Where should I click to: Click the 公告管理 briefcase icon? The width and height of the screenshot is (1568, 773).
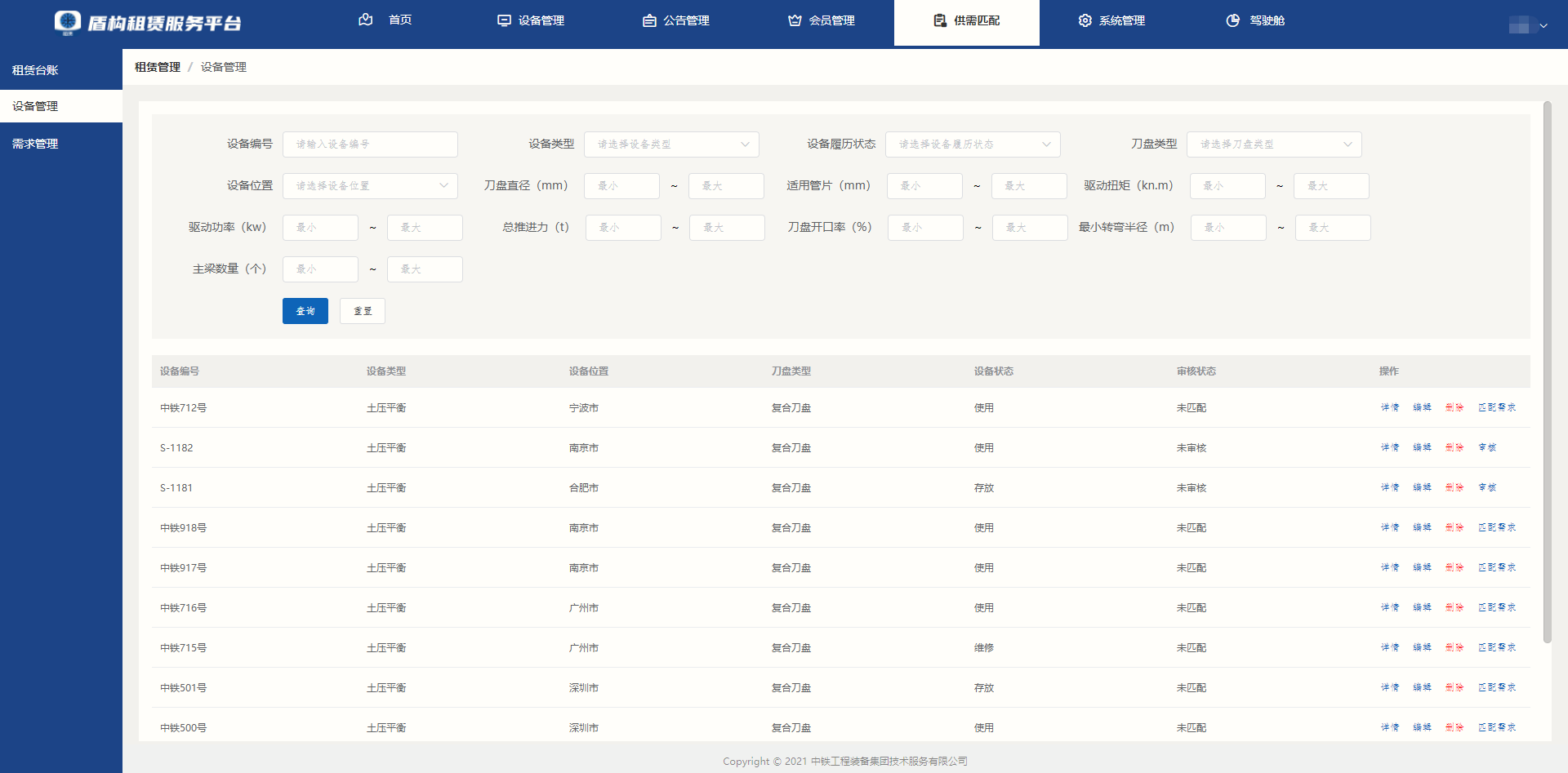pyautogui.click(x=649, y=20)
